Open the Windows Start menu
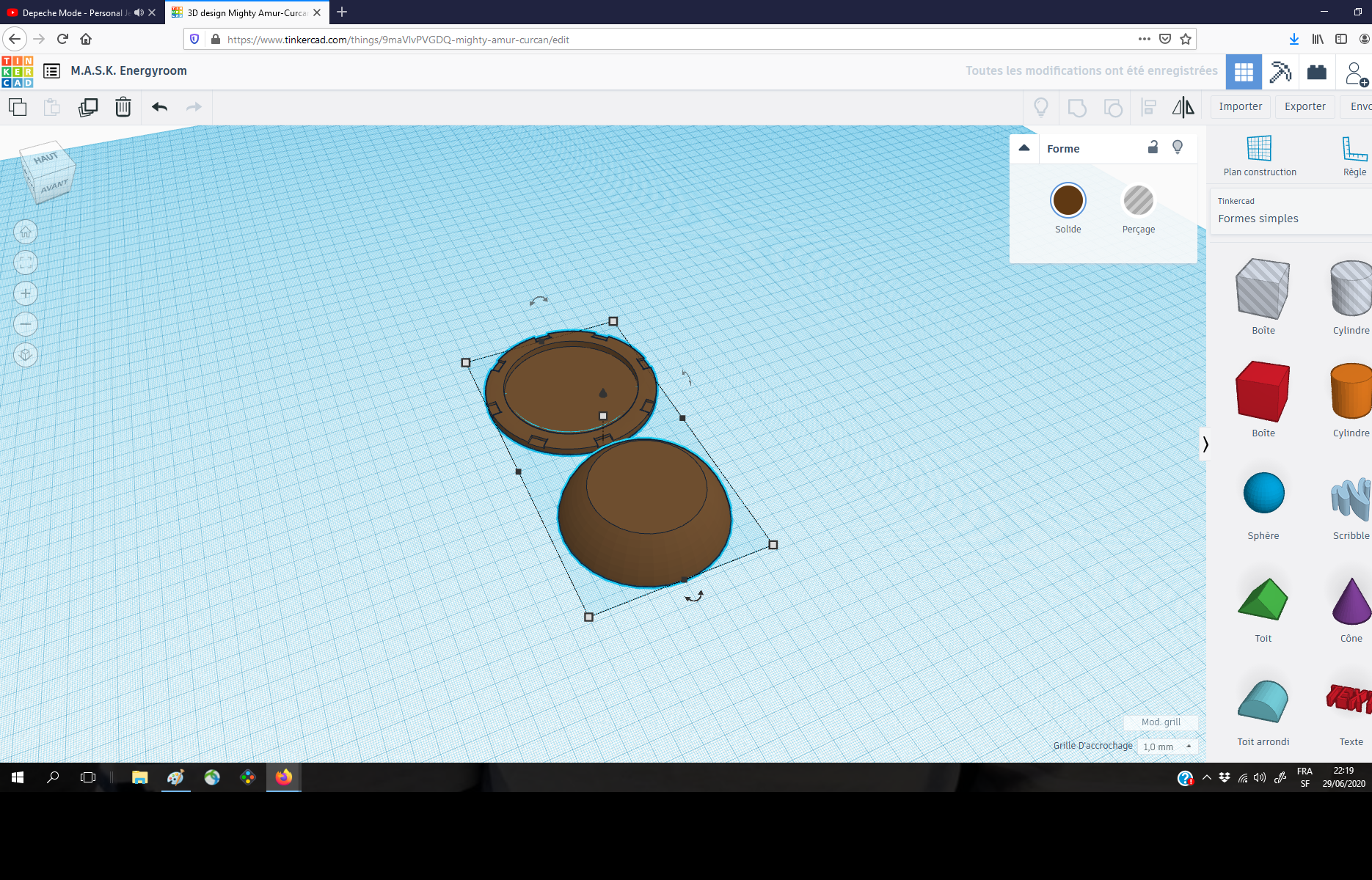1372x880 pixels. pyautogui.click(x=18, y=777)
